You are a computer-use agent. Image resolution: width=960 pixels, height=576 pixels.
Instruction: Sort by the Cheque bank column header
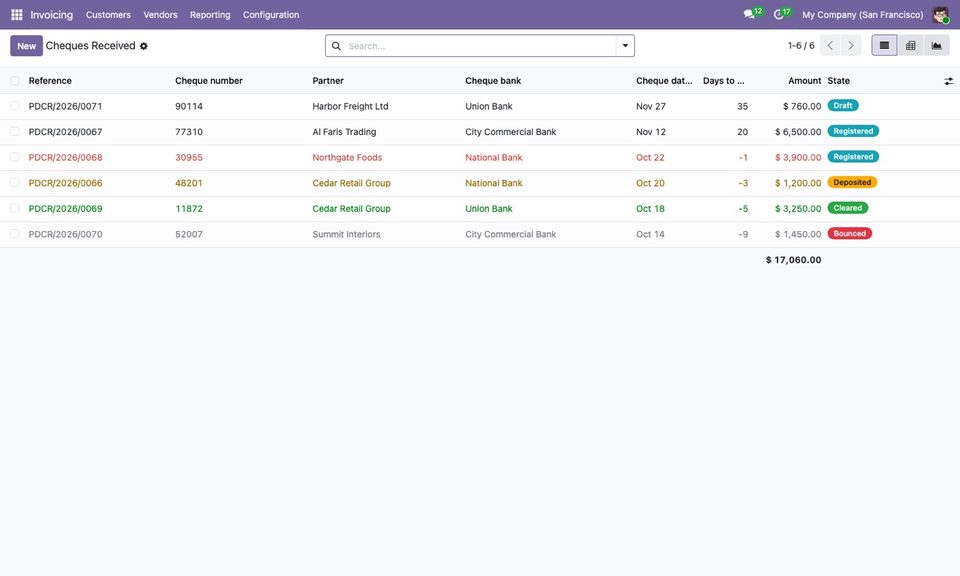[493, 81]
